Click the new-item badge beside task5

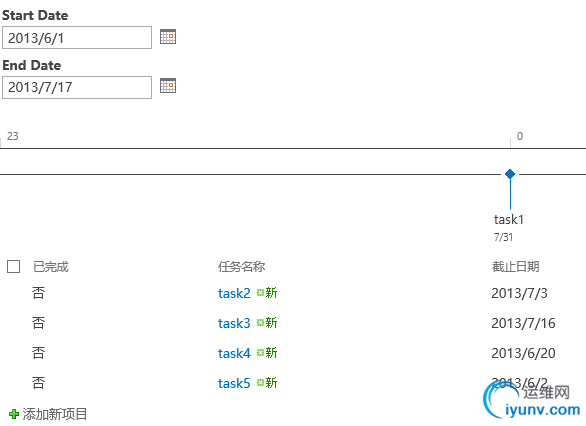[267, 383]
